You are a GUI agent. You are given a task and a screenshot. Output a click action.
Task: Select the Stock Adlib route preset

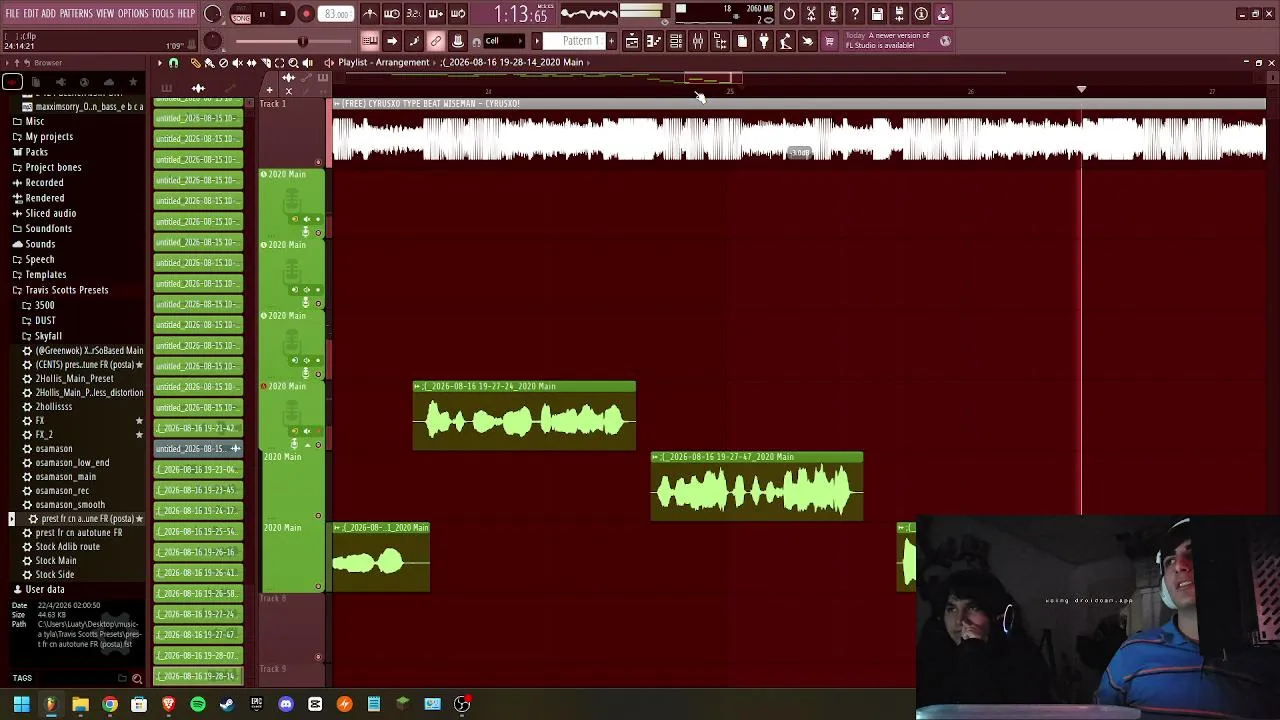[x=67, y=547]
